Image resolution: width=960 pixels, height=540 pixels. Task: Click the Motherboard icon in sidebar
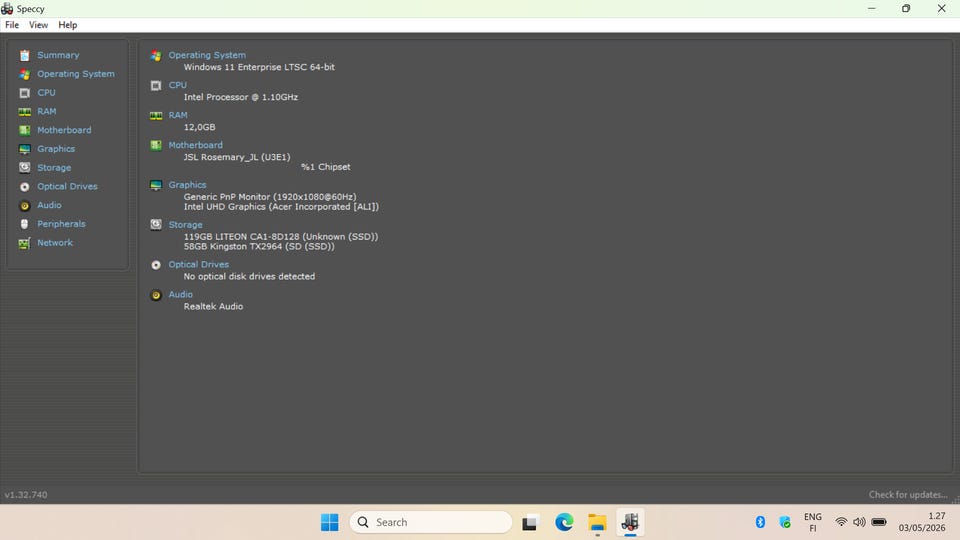click(x=24, y=130)
